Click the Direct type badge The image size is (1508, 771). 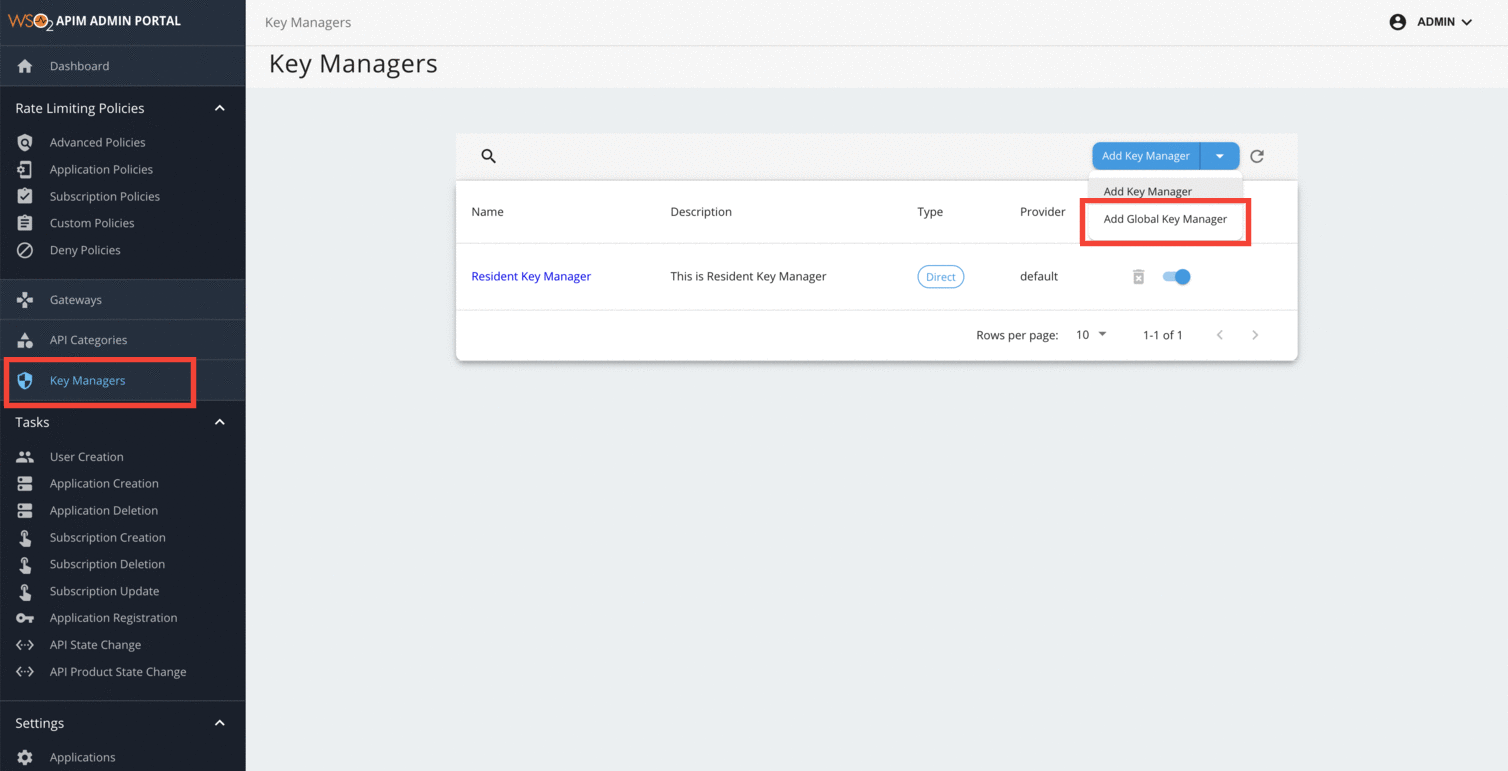click(940, 276)
